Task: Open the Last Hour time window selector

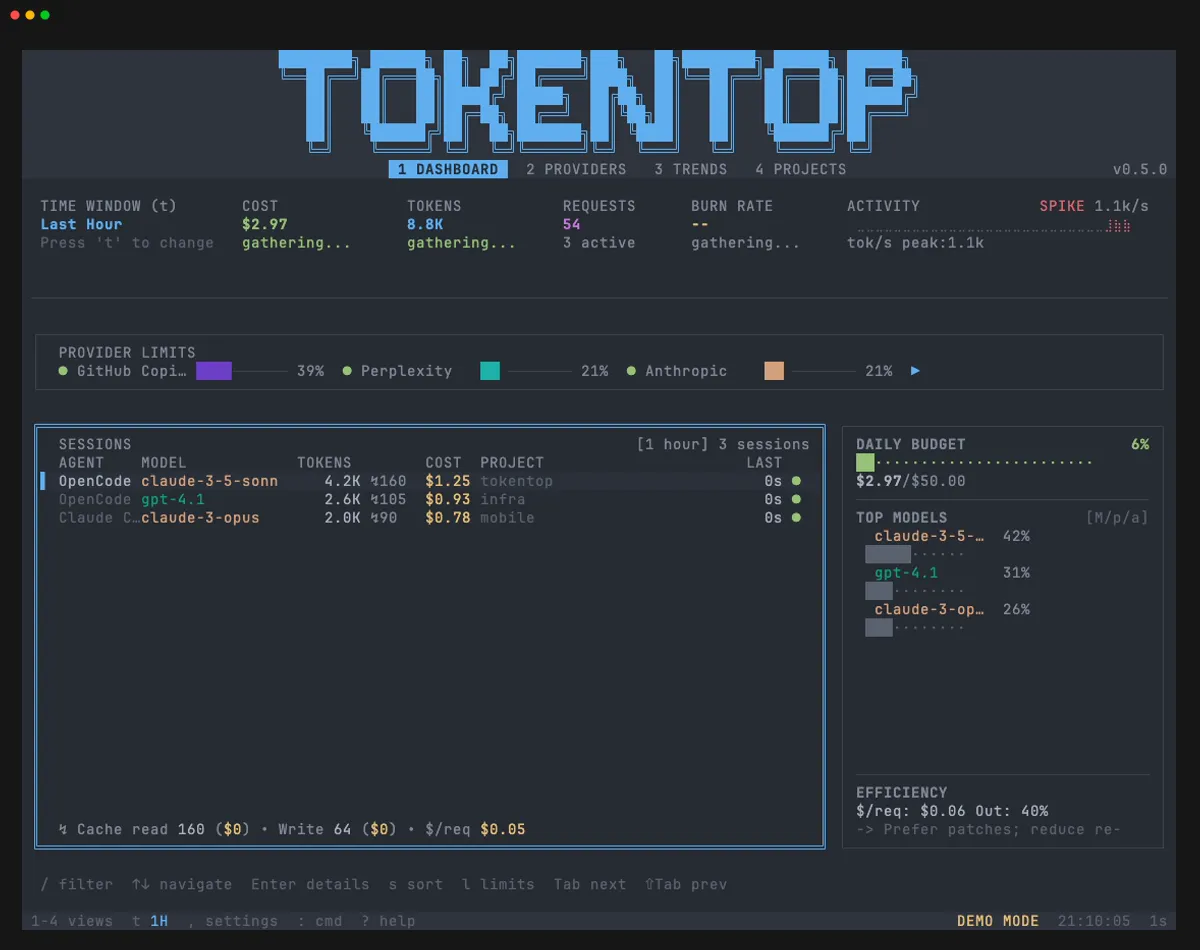Action: [81, 224]
